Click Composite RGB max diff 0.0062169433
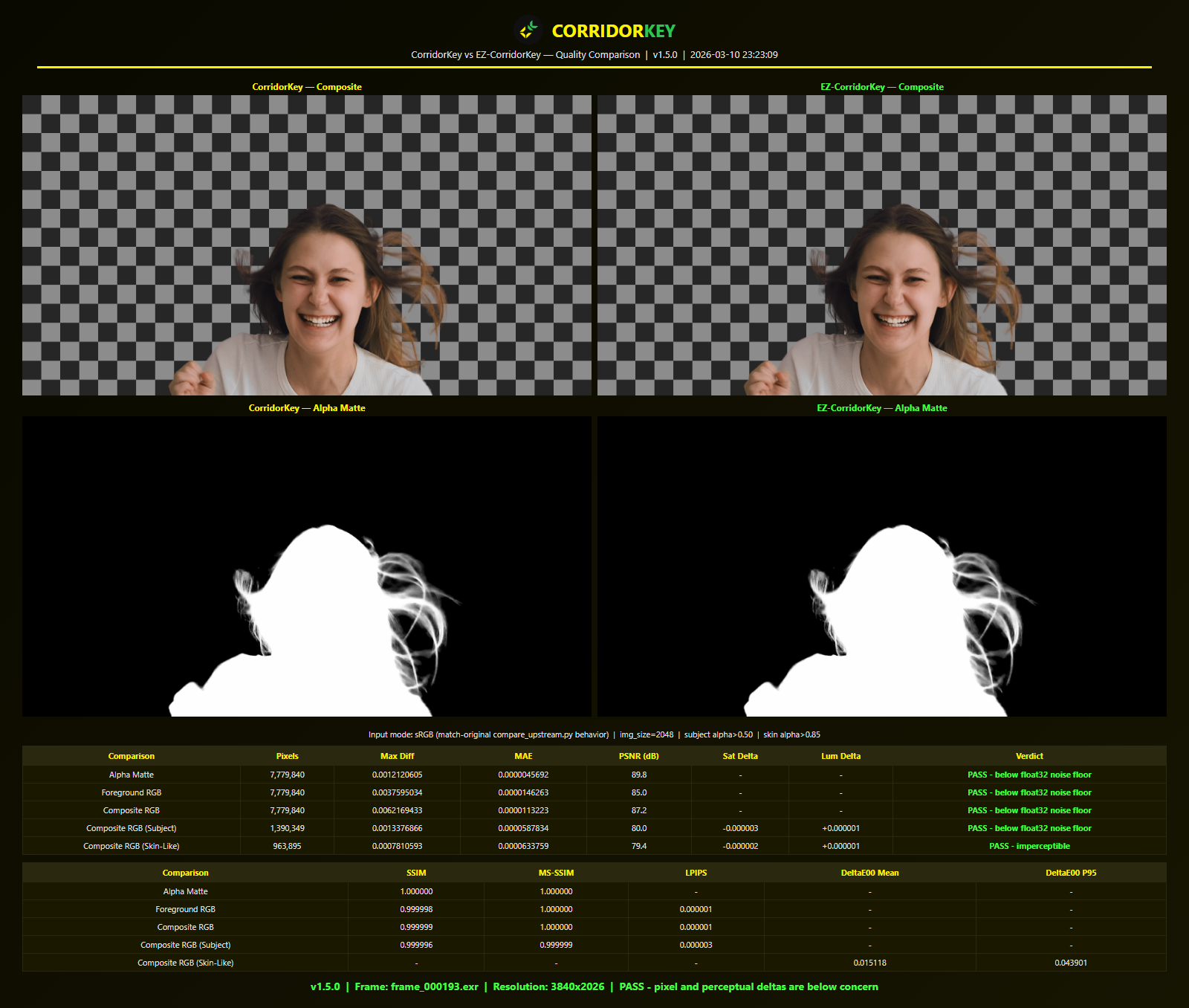 pos(397,810)
